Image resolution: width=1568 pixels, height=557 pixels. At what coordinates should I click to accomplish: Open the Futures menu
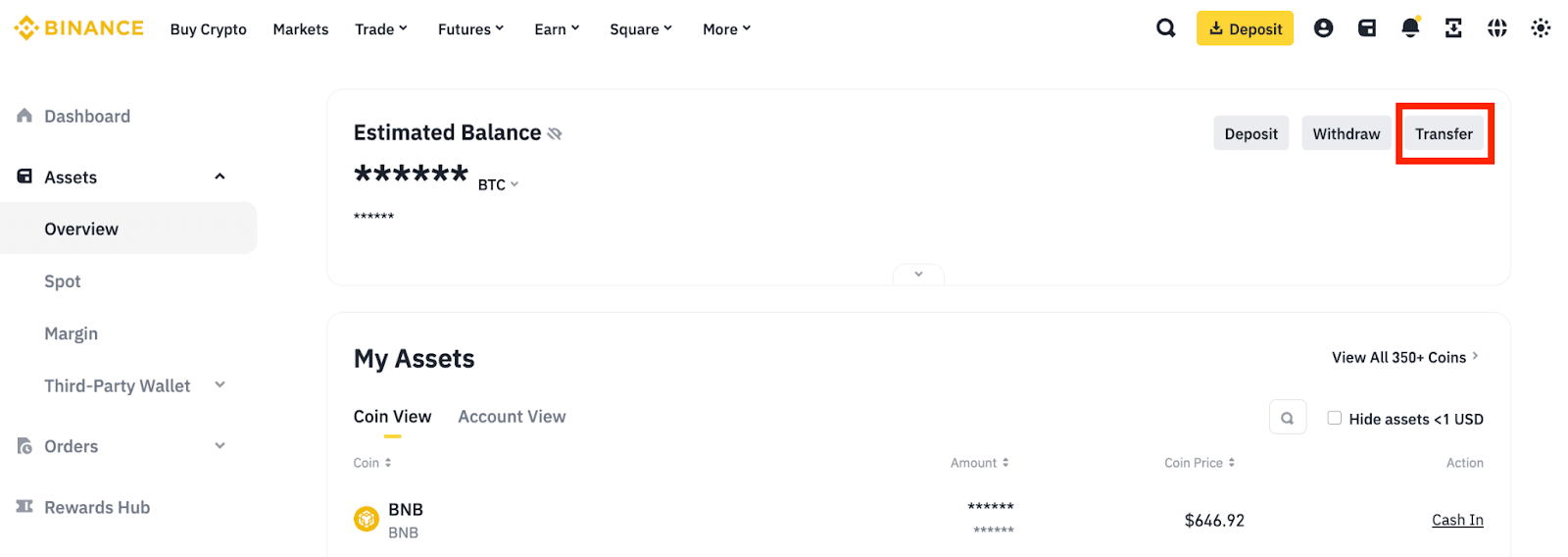470,29
